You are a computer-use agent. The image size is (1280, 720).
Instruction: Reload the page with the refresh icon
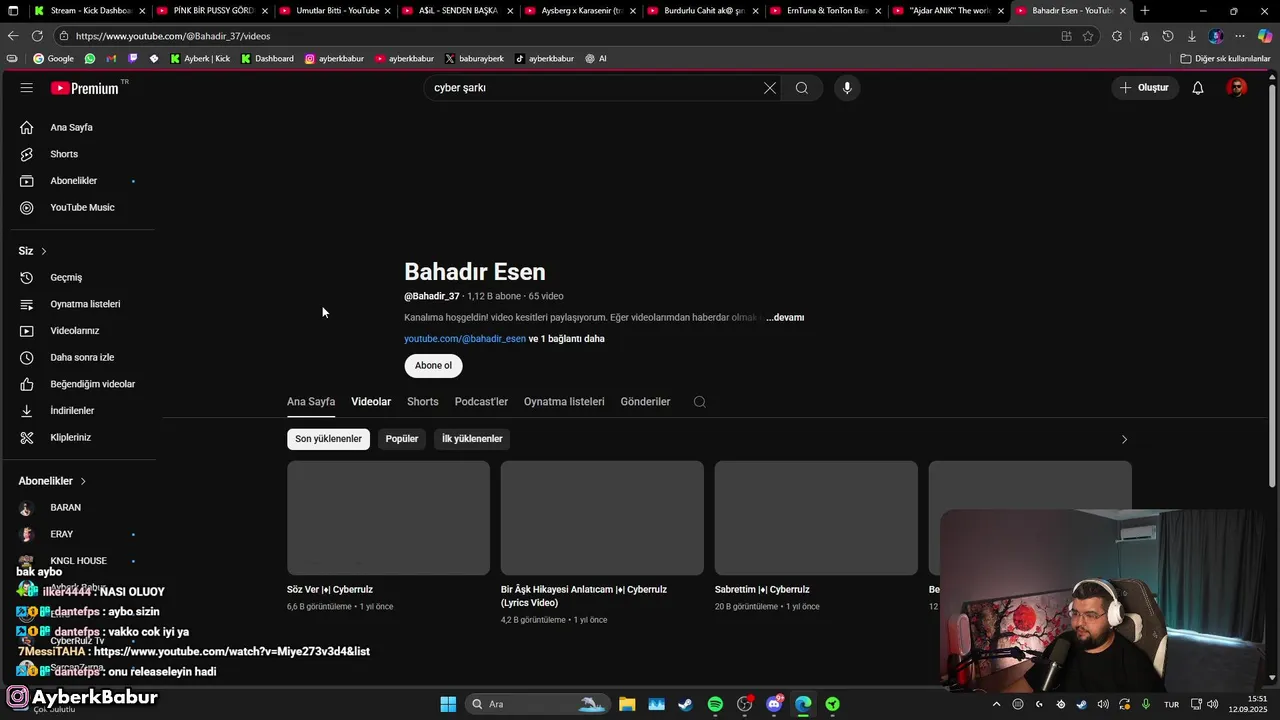coord(37,36)
